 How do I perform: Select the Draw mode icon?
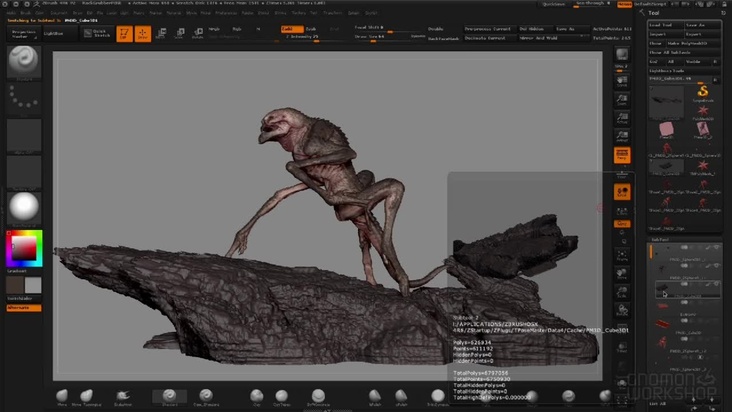pyautogui.click(x=143, y=34)
